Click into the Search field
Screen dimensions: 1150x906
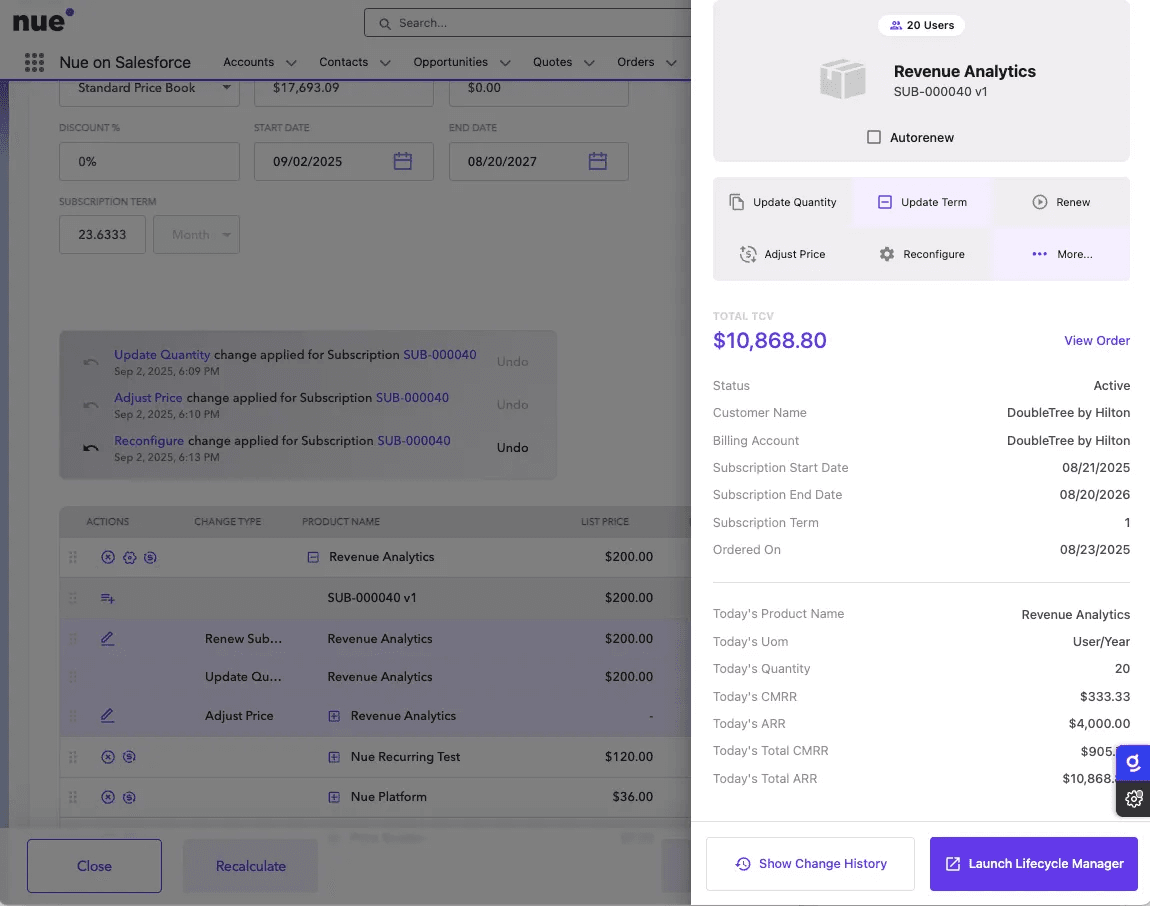[x=528, y=23]
